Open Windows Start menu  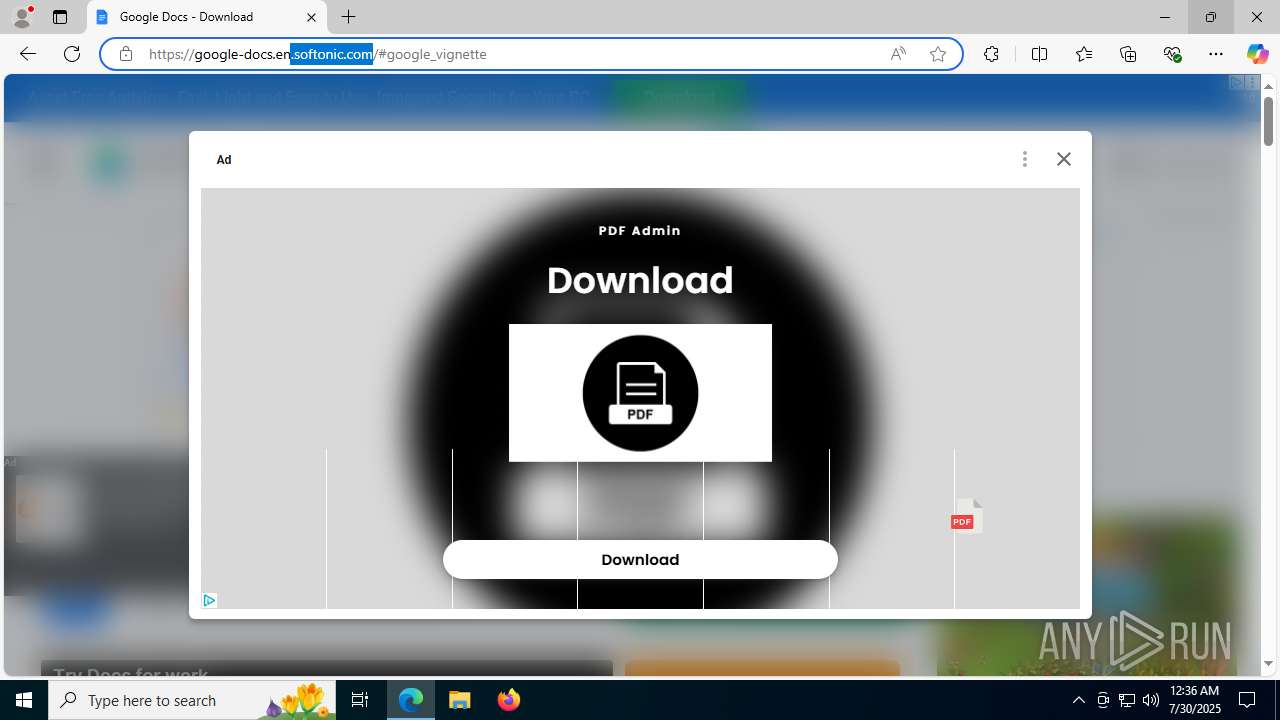(24, 700)
